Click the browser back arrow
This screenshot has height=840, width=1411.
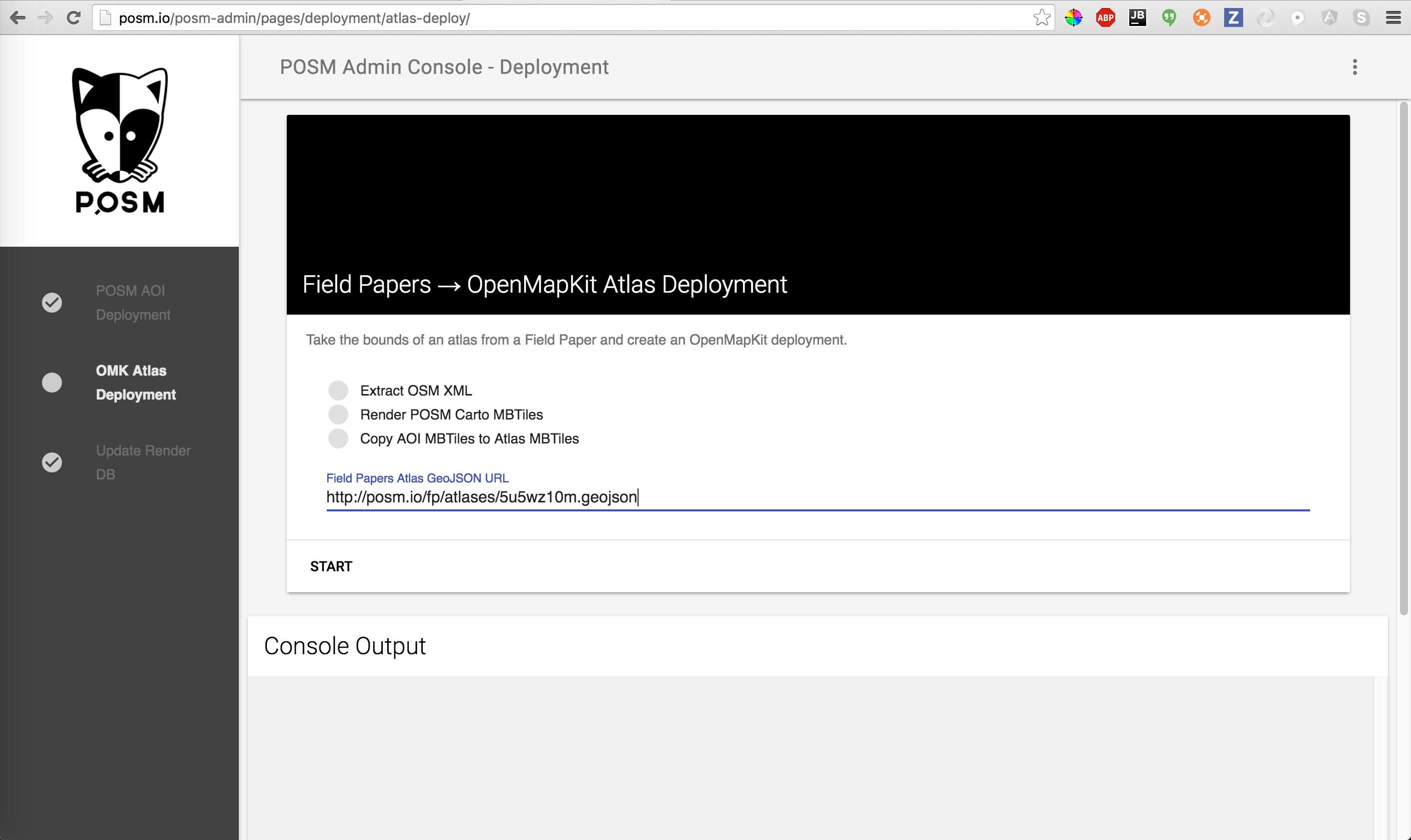click(x=17, y=18)
